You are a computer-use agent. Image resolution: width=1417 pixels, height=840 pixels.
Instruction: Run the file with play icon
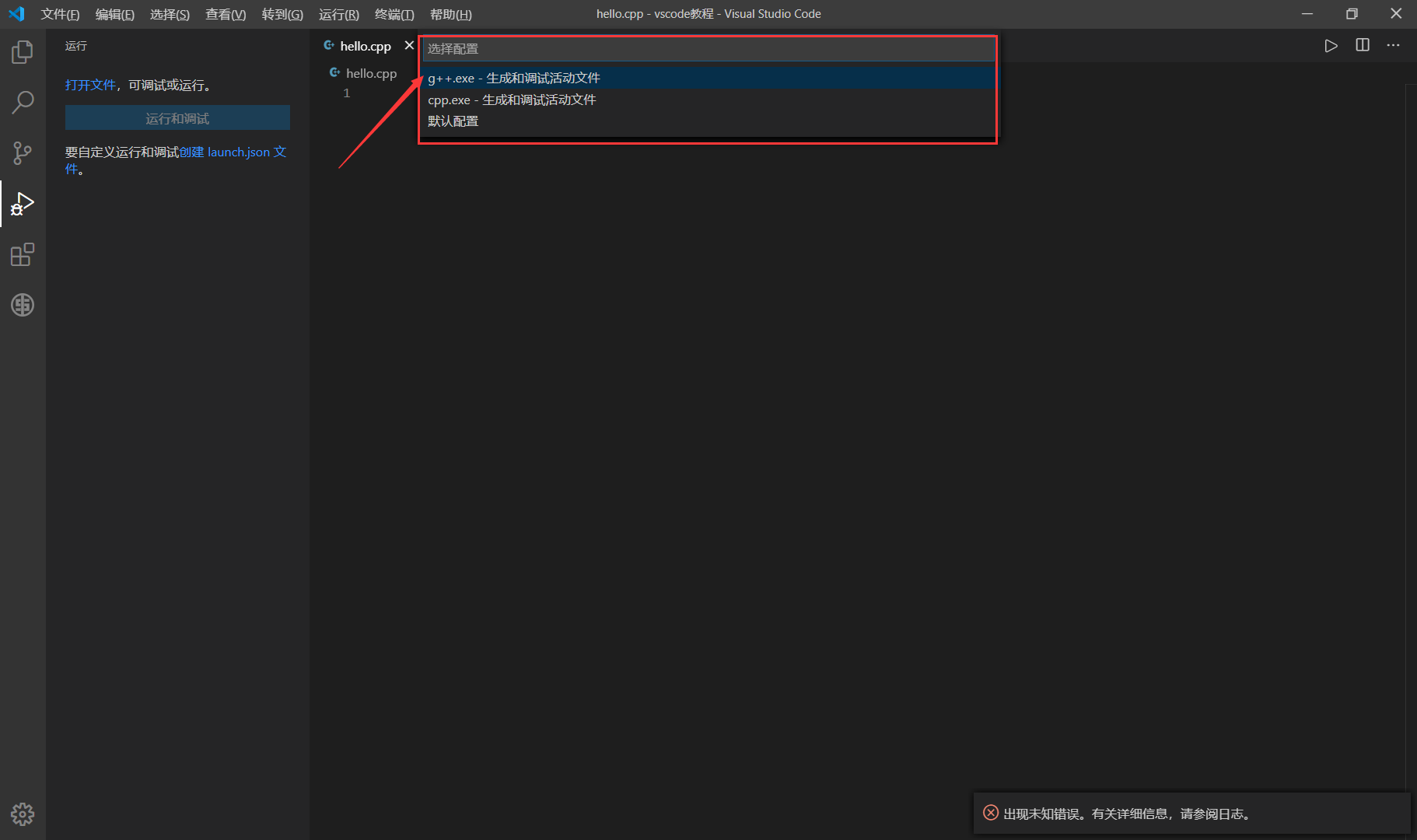tap(1331, 46)
